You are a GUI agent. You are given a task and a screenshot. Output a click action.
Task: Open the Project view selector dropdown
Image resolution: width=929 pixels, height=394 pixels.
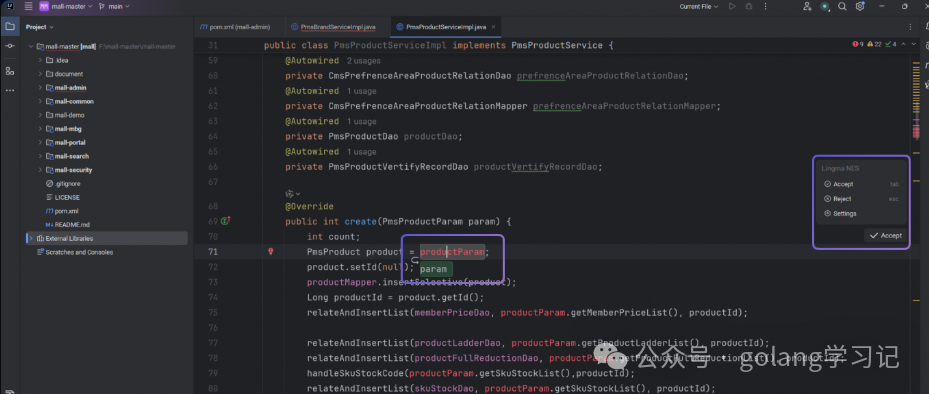pos(40,27)
